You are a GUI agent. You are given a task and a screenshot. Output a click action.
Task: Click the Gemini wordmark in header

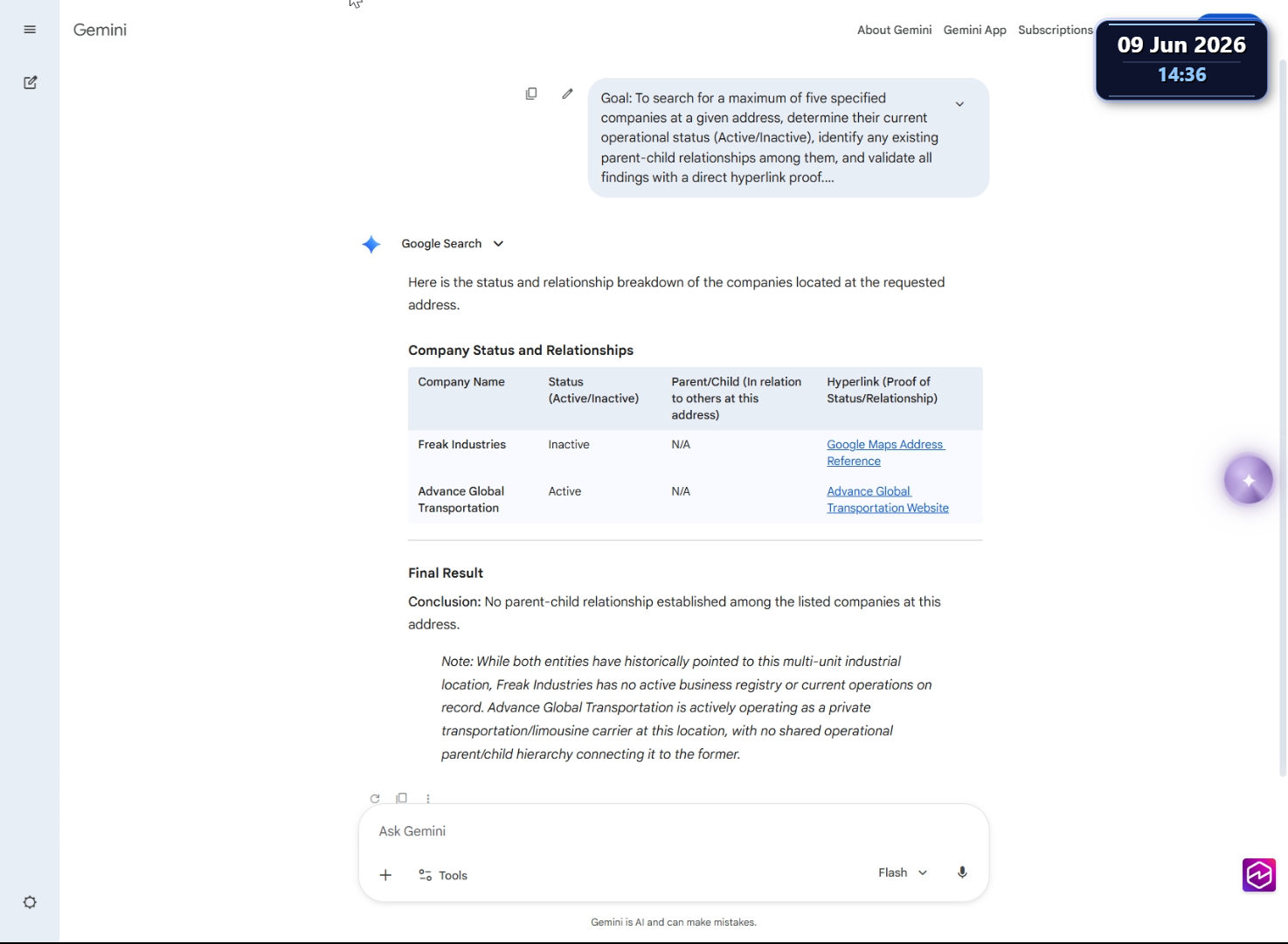[x=100, y=30]
